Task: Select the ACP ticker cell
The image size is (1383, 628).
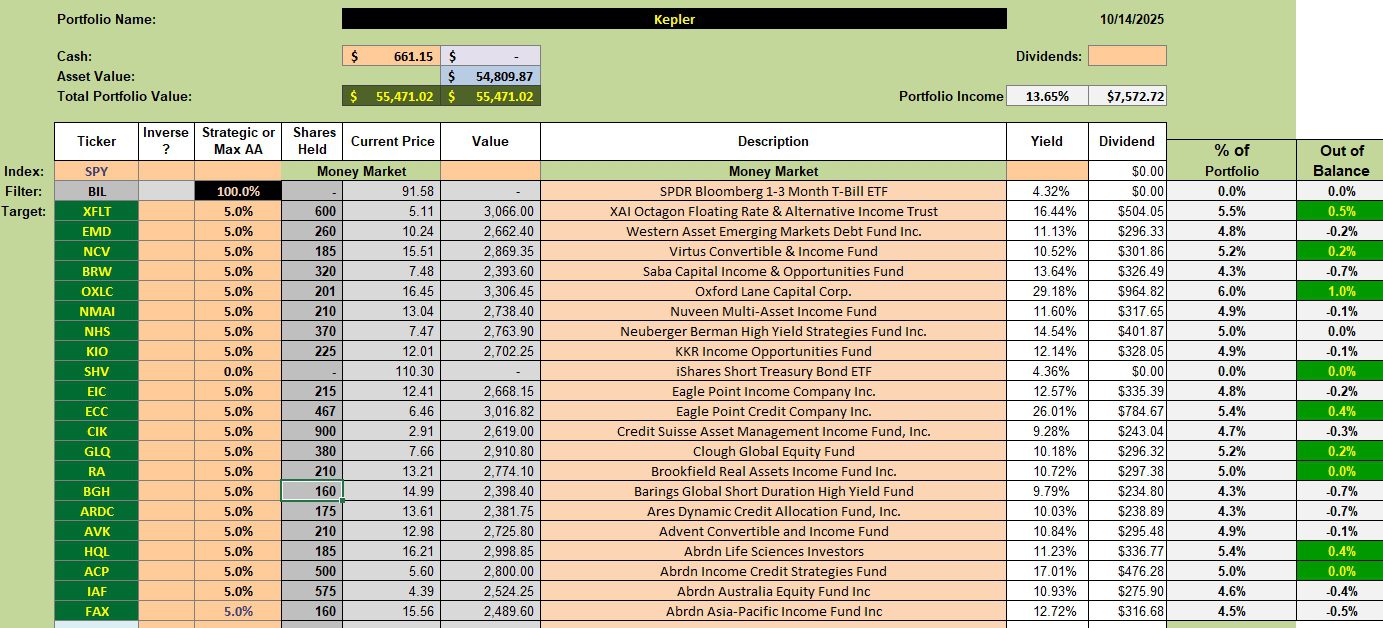Action: click(96, 571)
